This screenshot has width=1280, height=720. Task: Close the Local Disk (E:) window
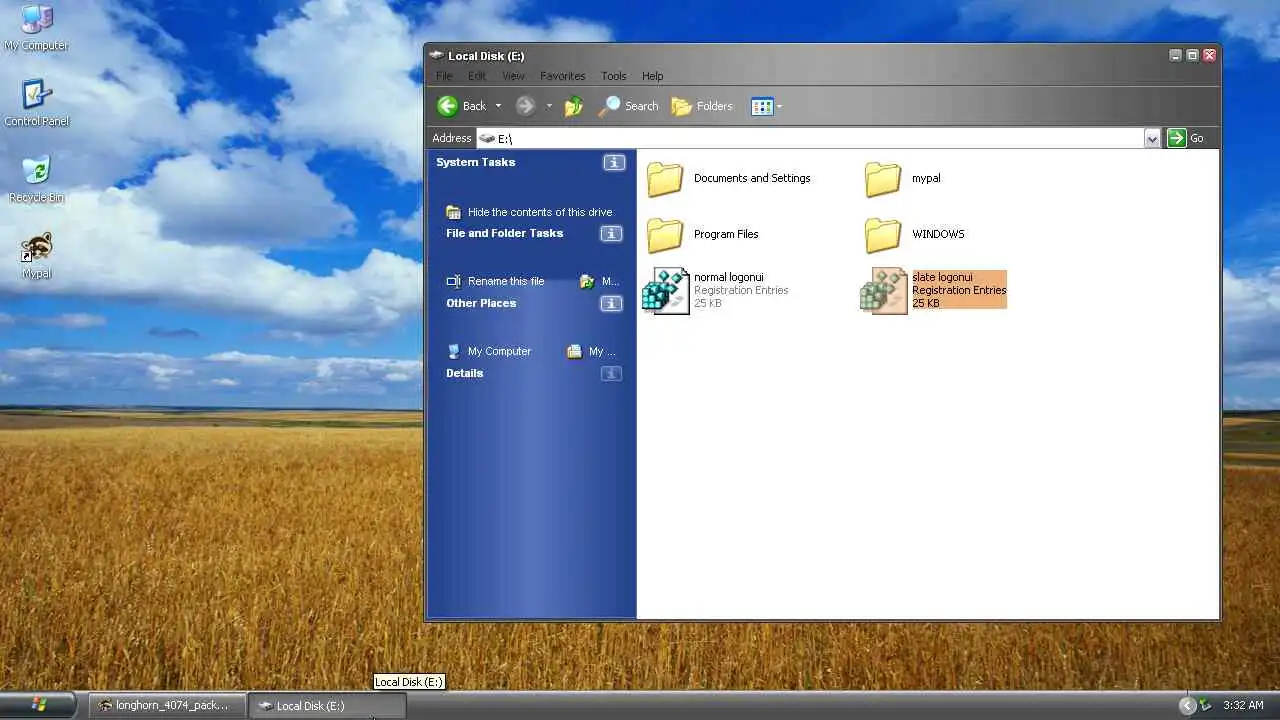click(x=1210, y=56)
